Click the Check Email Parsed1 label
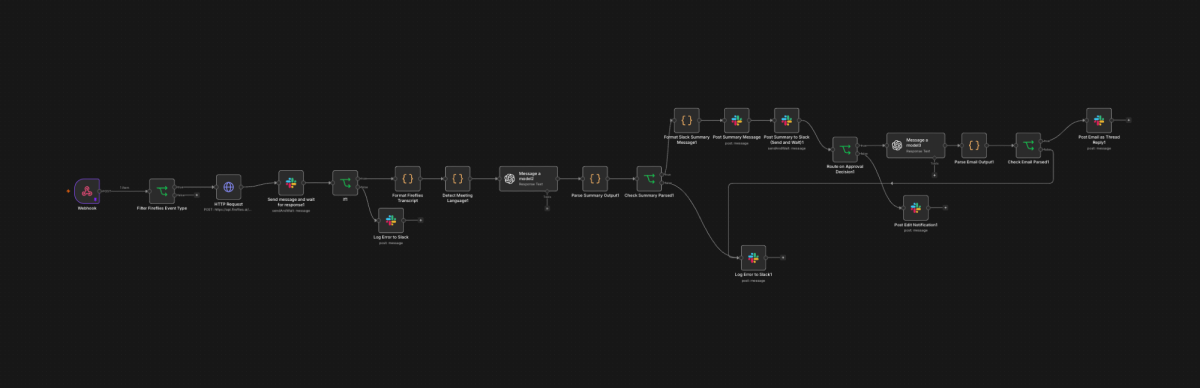Viewport: 1200px width, 388px height. [x=1028, y=162]
